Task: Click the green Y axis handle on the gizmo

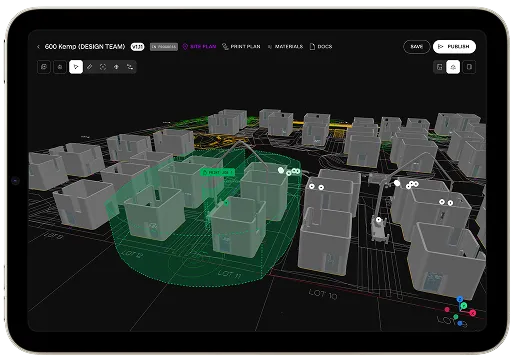Action: point(464,305)
